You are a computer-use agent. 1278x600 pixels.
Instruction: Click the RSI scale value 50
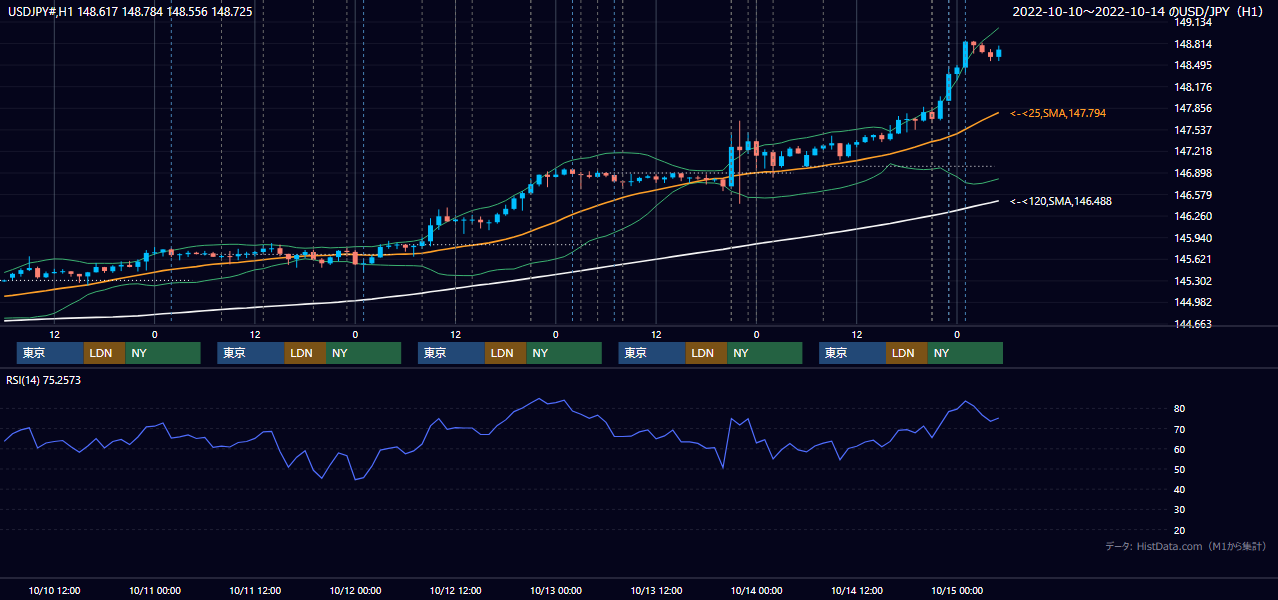coord(1180,469)
